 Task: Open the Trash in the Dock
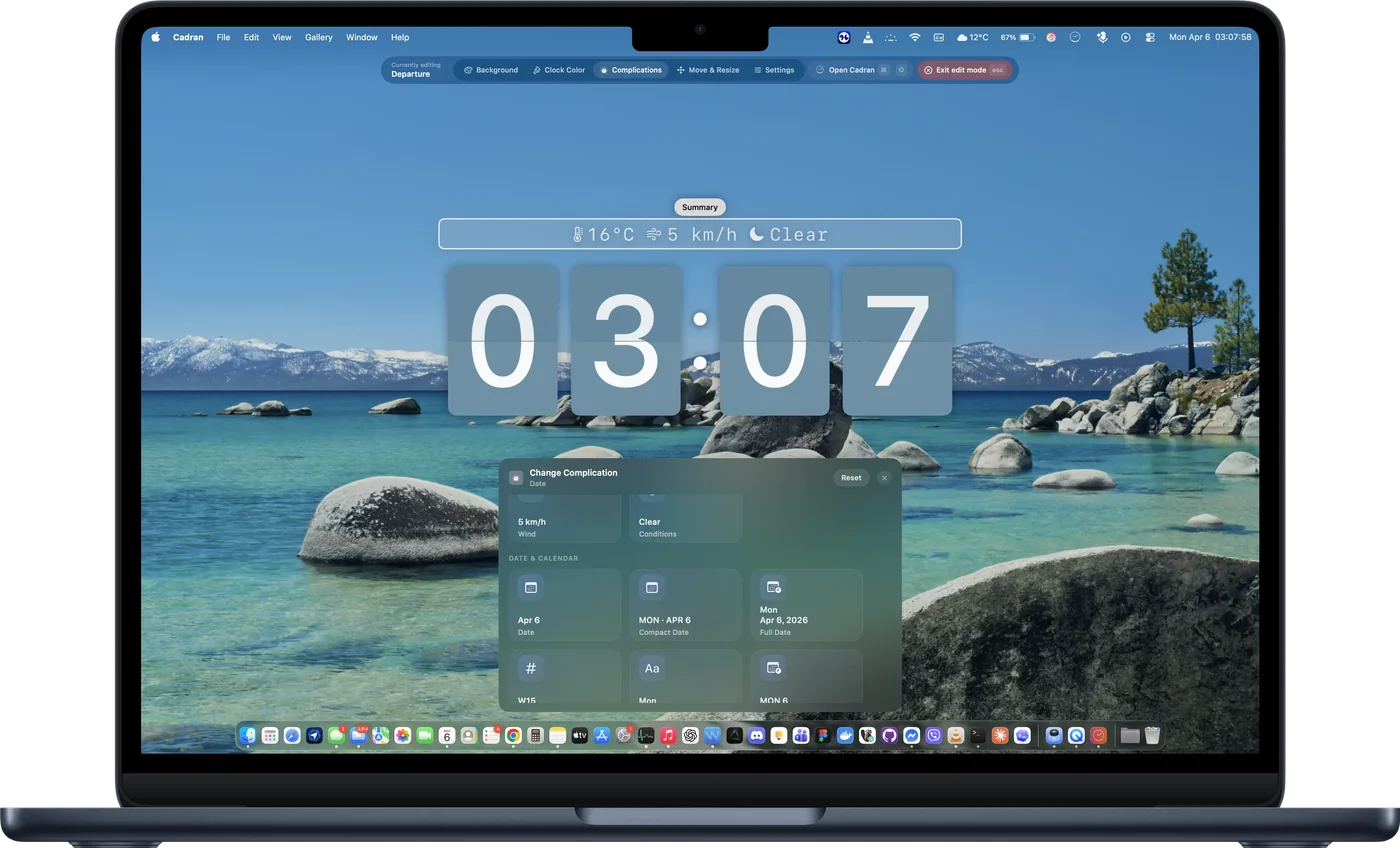(x=1152, y=735)
